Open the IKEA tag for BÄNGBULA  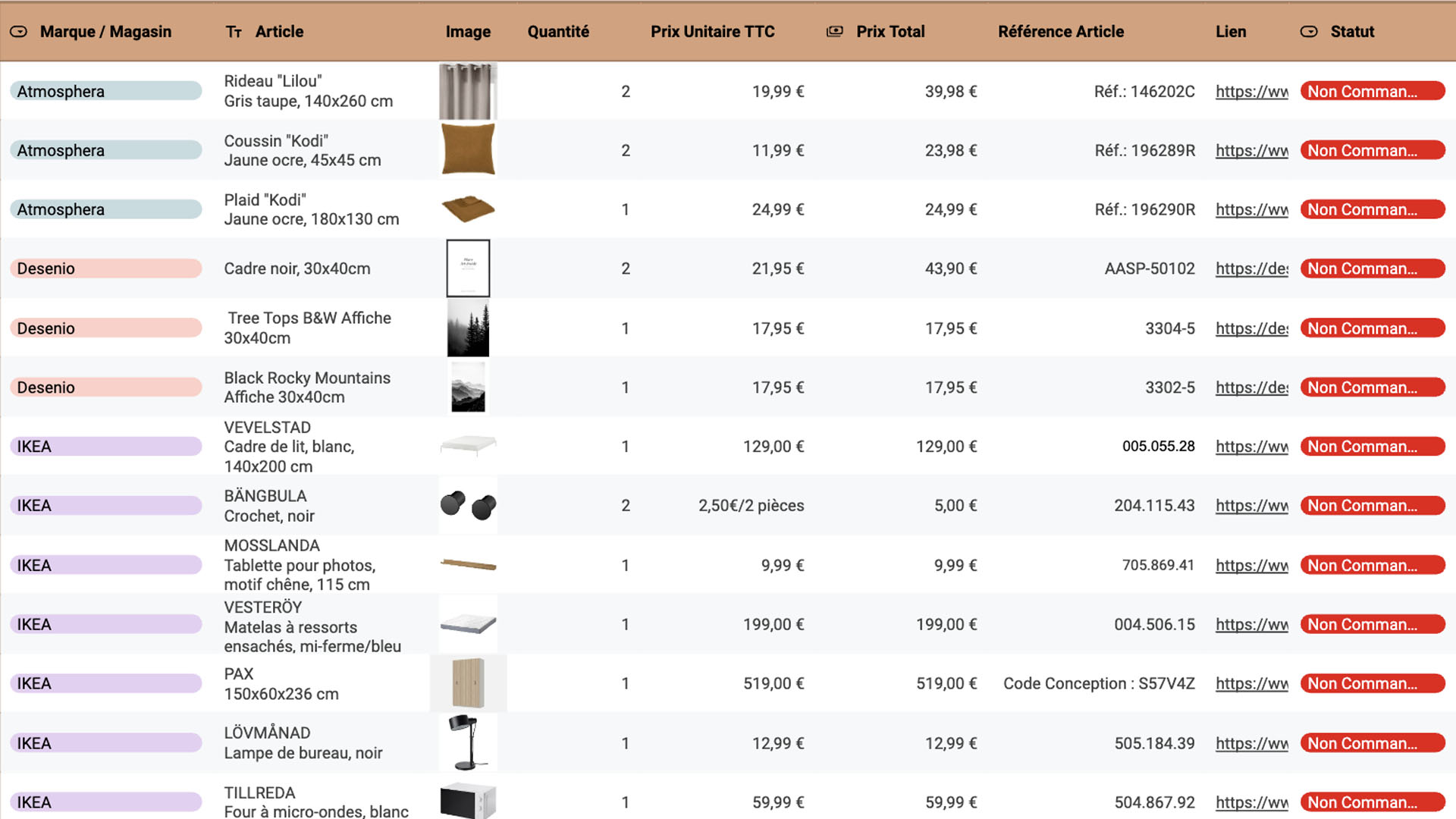click(106, 506)
